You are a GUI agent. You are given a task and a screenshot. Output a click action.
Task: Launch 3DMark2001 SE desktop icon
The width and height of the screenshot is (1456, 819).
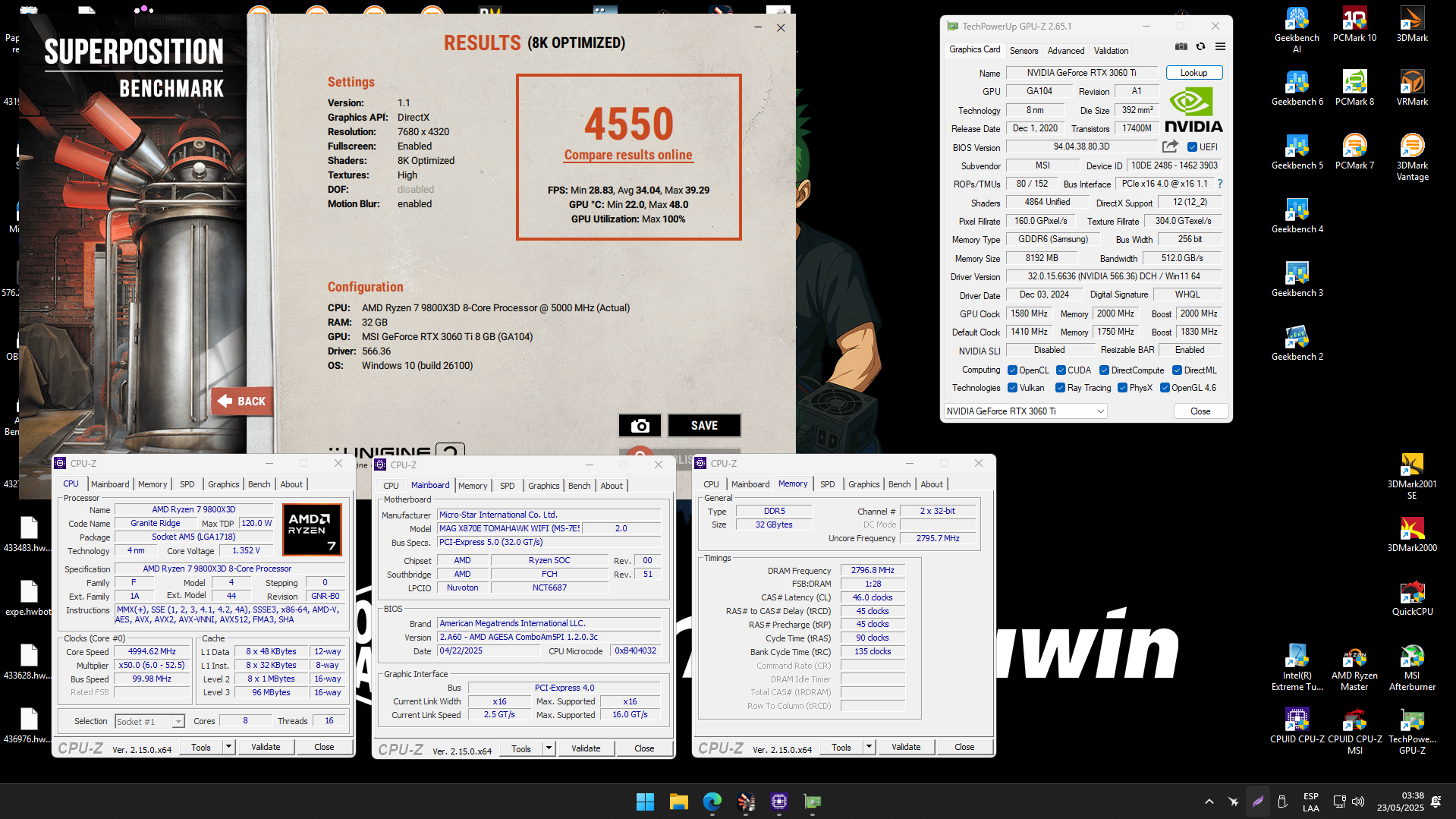pos(1412,476)
